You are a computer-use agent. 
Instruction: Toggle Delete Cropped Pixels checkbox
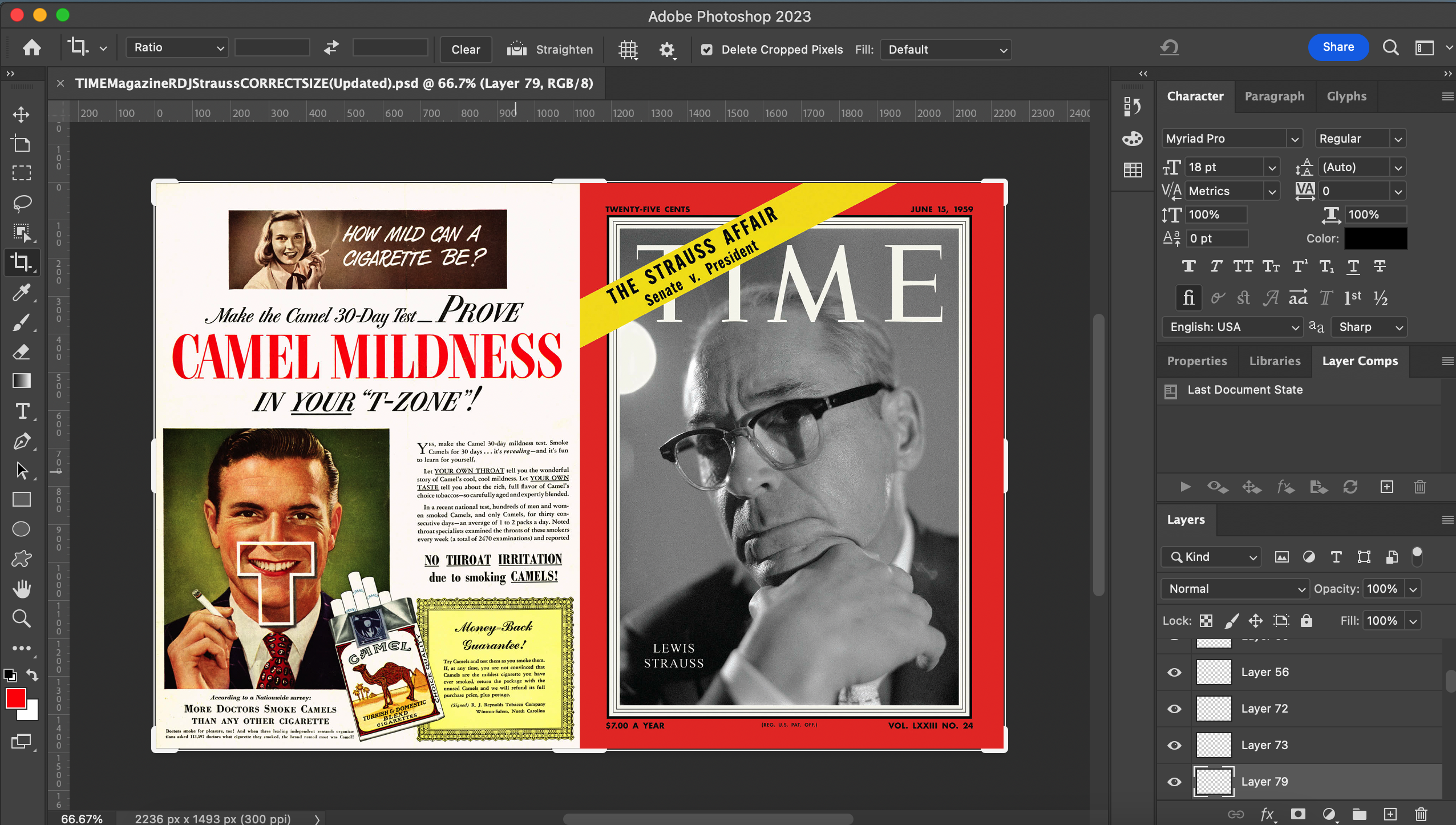pos(706,50)
